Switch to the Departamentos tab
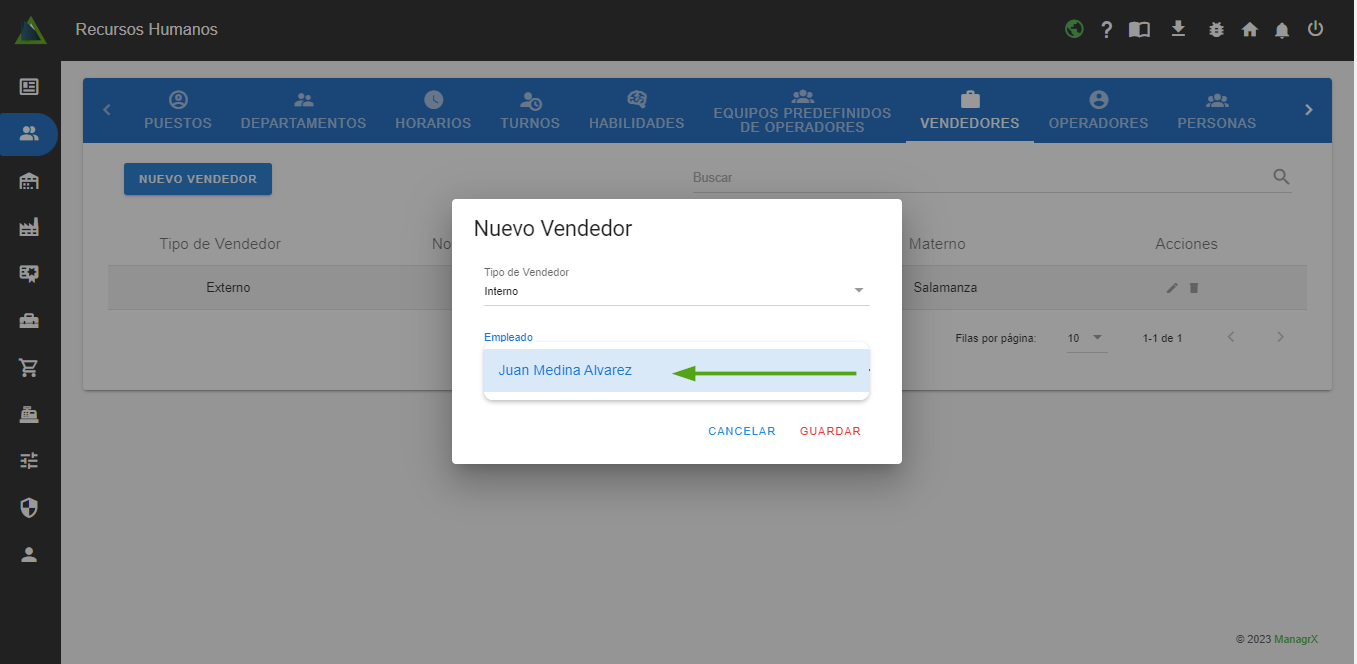1357x664 pixels. (303, 111)
